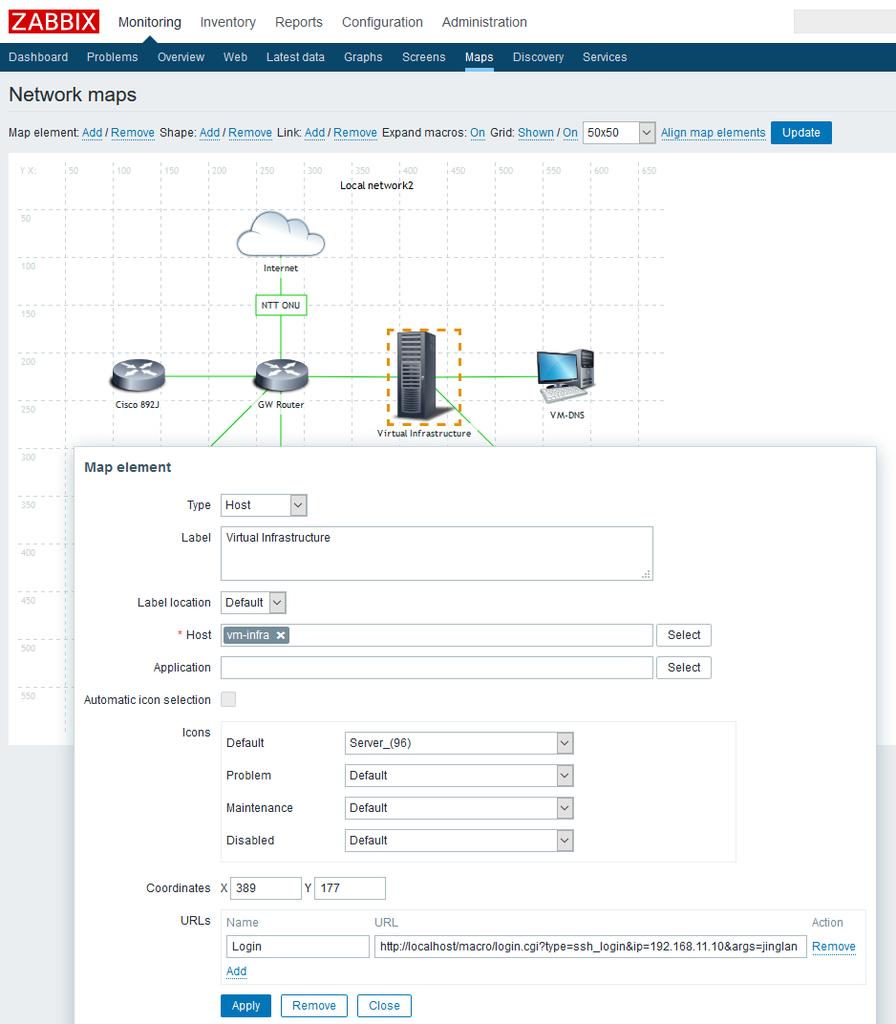Select the GW Router map icon
Viewport: 896px width, 1024px height.
click(281, 376)
